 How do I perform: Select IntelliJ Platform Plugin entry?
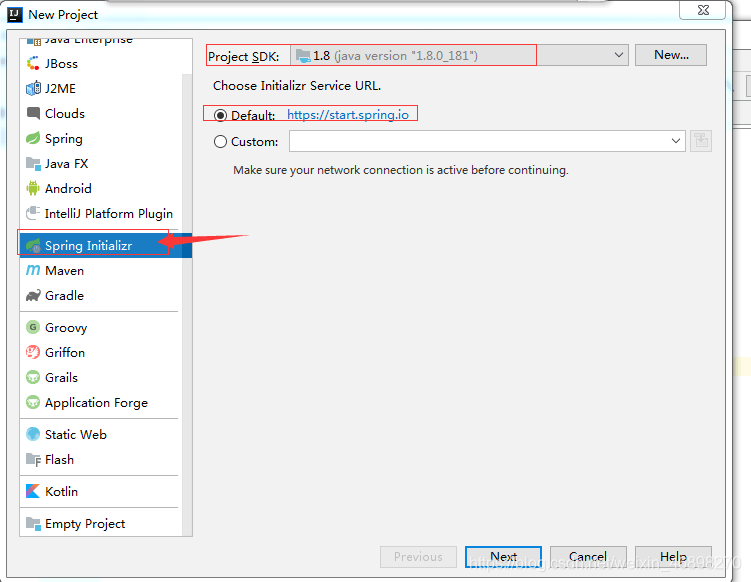click(101, 213)
